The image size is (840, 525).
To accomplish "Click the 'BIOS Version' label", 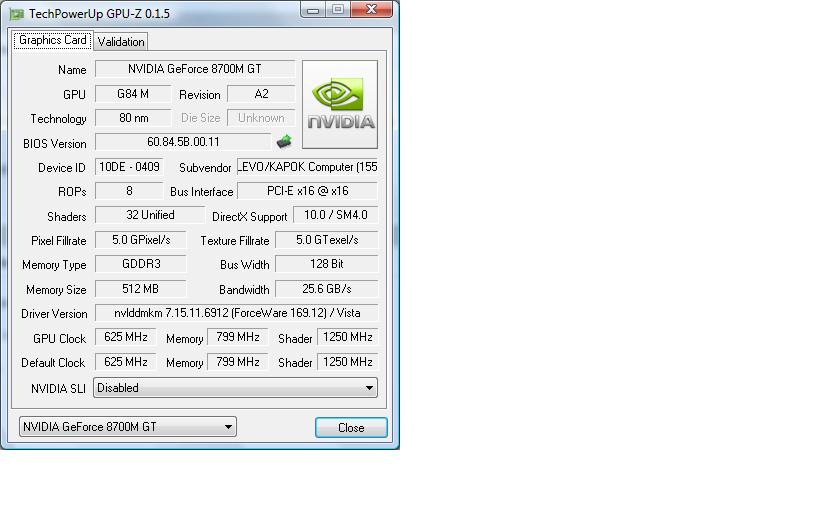I will 55,144.
